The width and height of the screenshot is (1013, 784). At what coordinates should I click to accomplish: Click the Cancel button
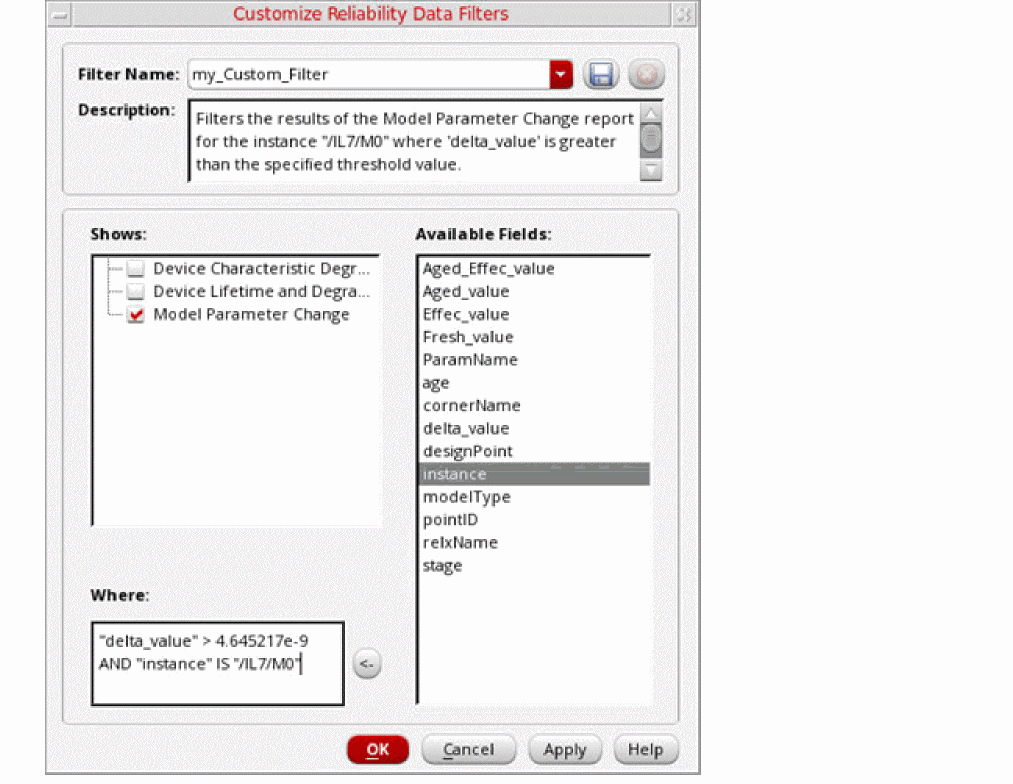pyautogui.click(x=468, y=750)
